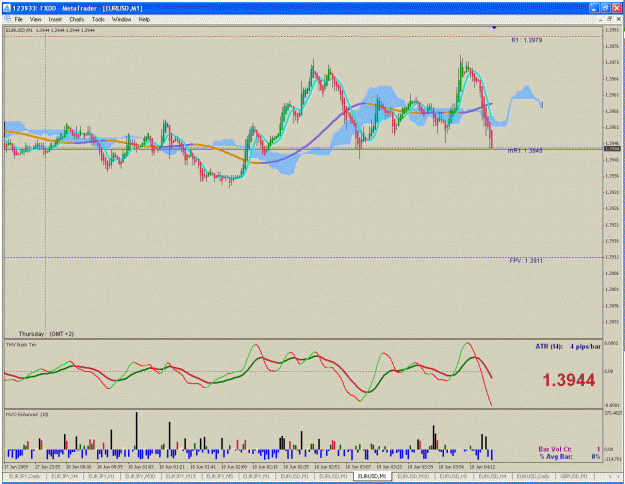Switch to the EURJPY,M5 chart tab
This screenshot has height=484, width=625.
click(219, 476)
